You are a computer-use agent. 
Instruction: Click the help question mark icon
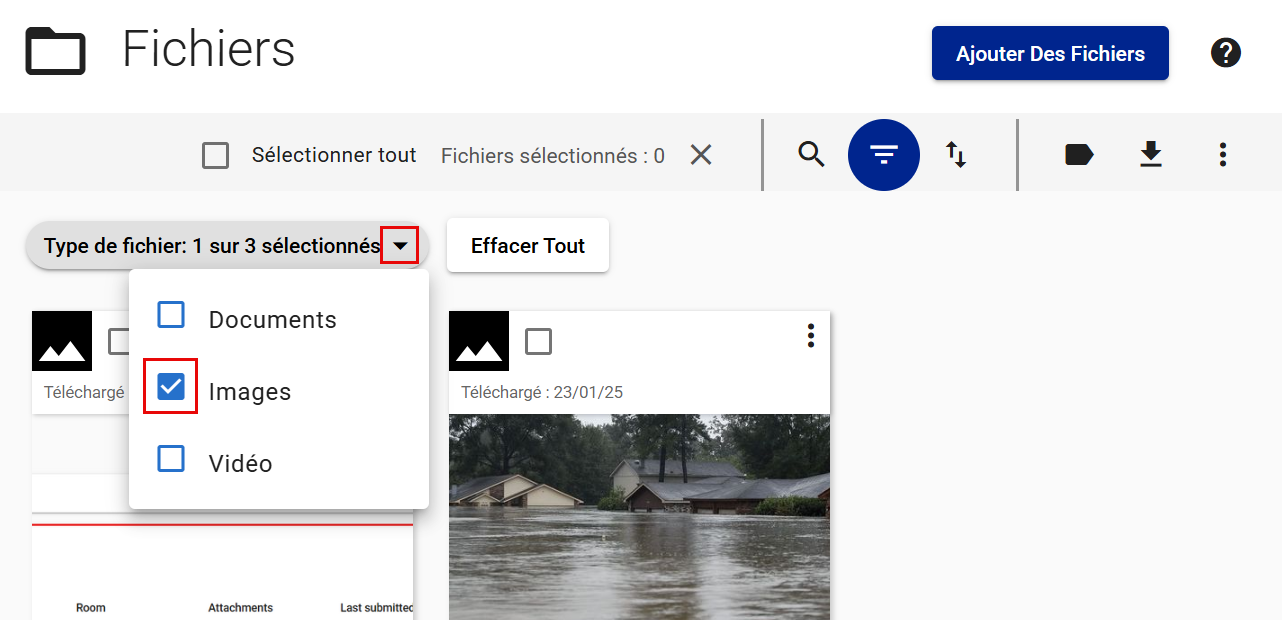1225,53
